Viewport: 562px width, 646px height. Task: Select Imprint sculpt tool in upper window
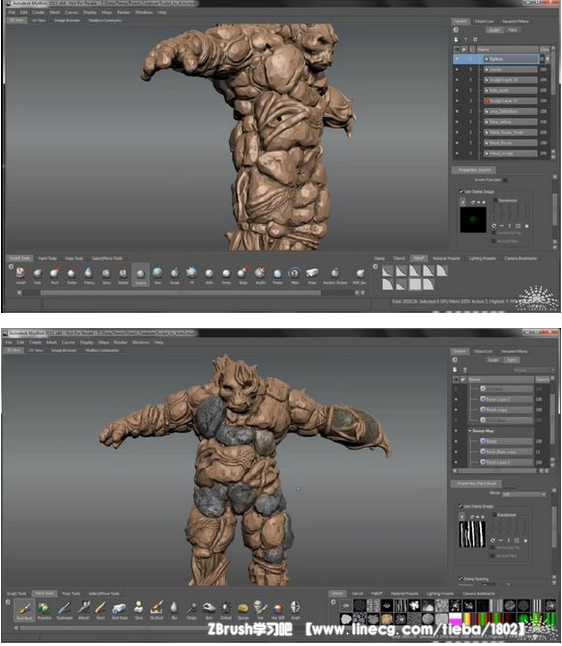pyautogui.click(x=140, y=275)
